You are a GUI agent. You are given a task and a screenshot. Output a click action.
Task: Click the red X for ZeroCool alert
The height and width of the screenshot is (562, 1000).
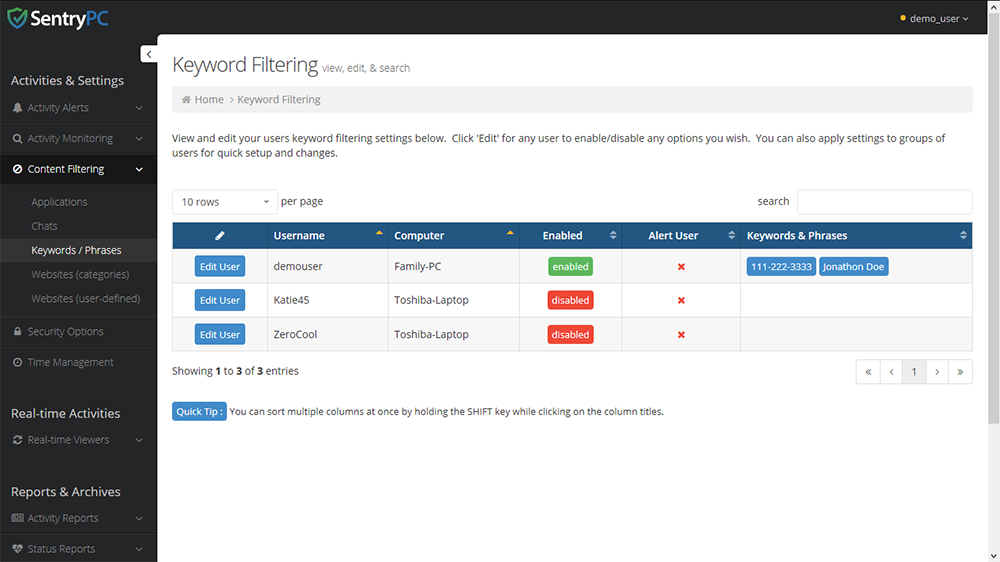click(681, 335)
